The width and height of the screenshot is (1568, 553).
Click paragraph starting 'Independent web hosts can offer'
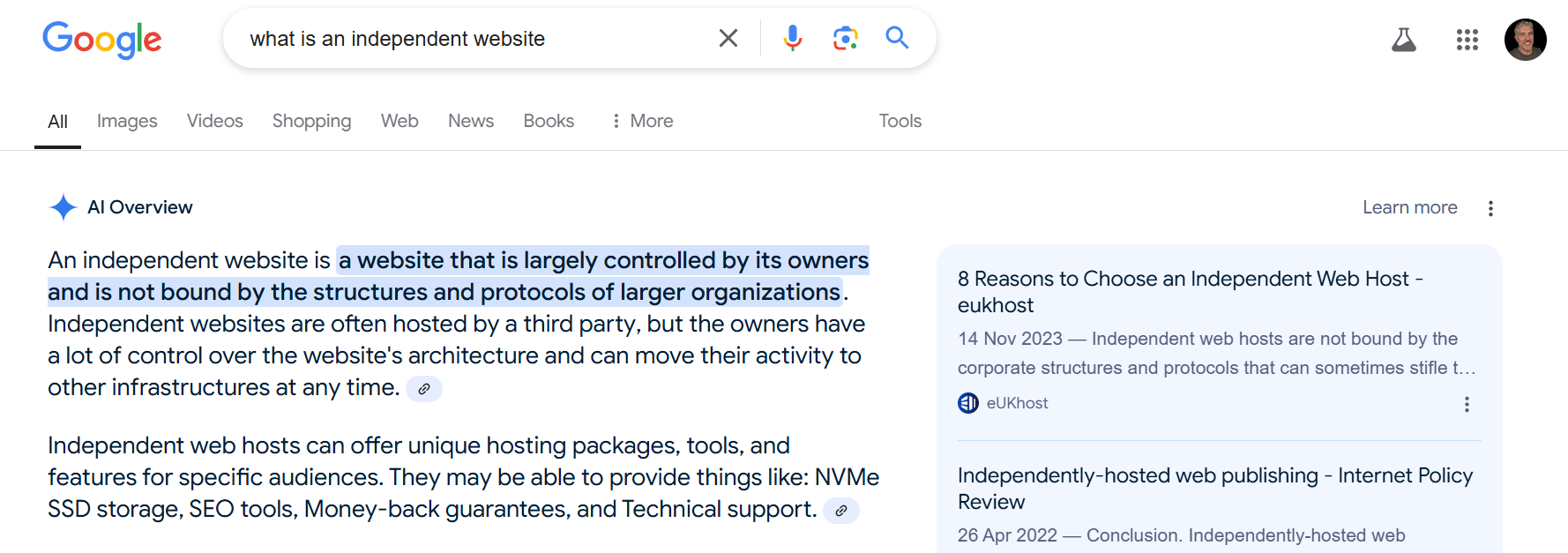(x=463, y=477)
